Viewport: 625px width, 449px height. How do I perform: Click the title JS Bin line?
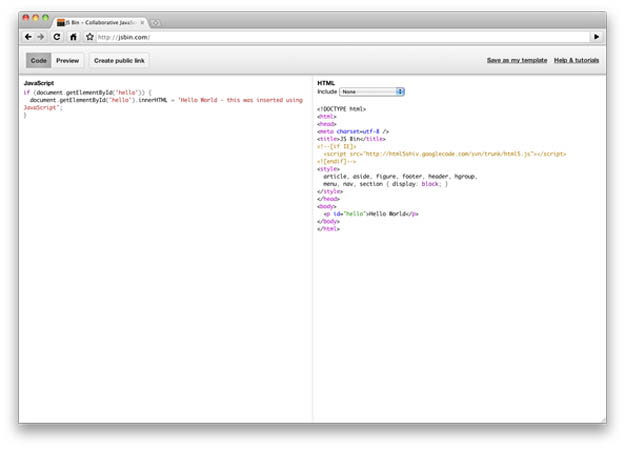coord(351,139)
